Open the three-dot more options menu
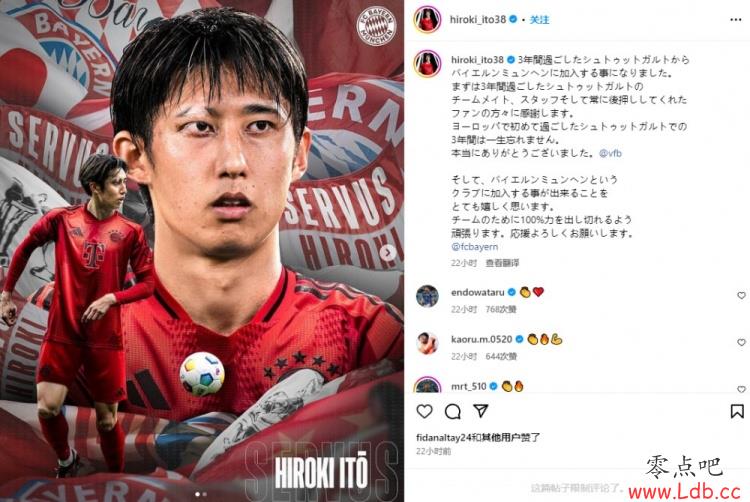 coord(736,20)
